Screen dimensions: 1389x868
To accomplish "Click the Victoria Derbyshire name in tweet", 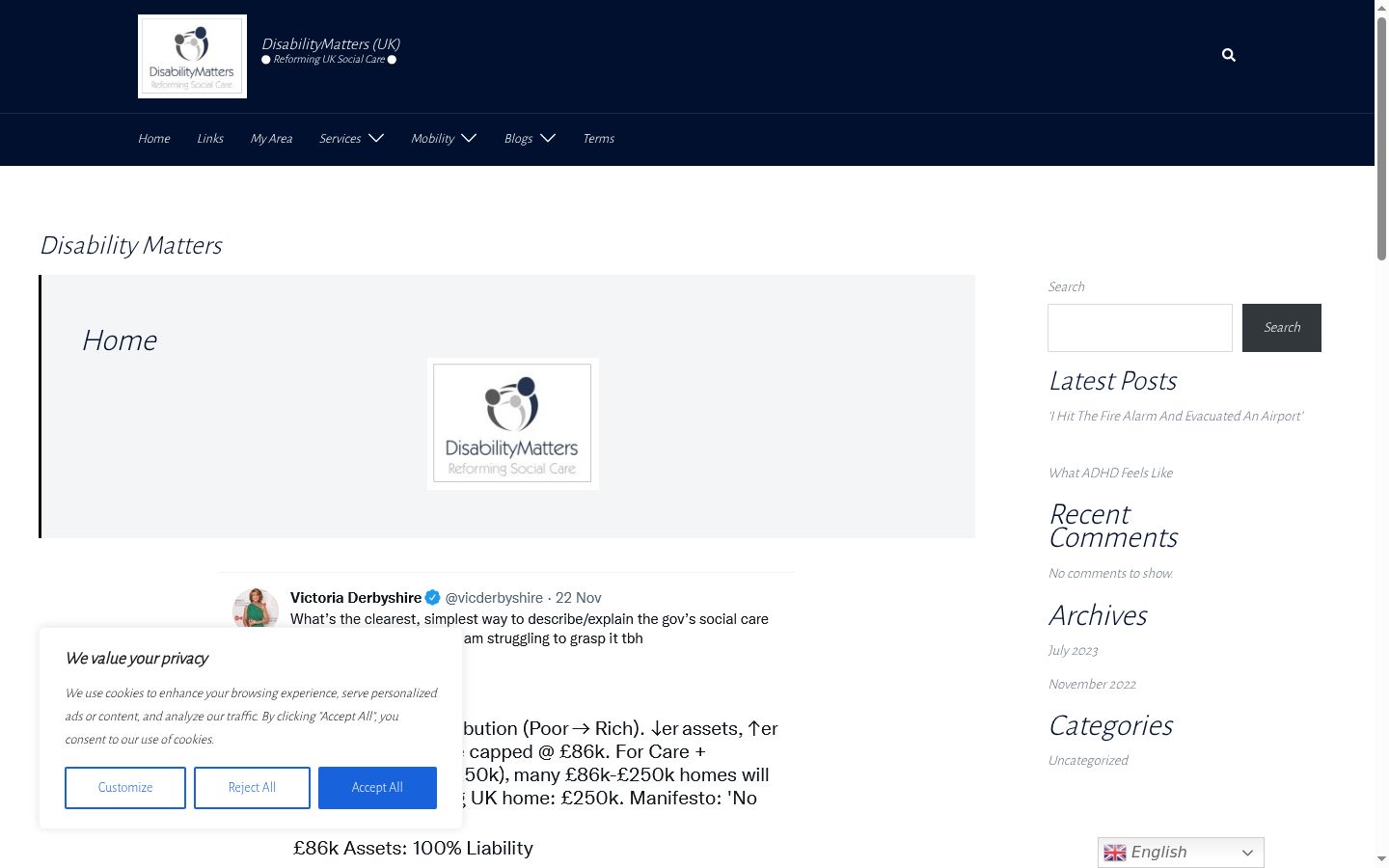I will [356, 598].
